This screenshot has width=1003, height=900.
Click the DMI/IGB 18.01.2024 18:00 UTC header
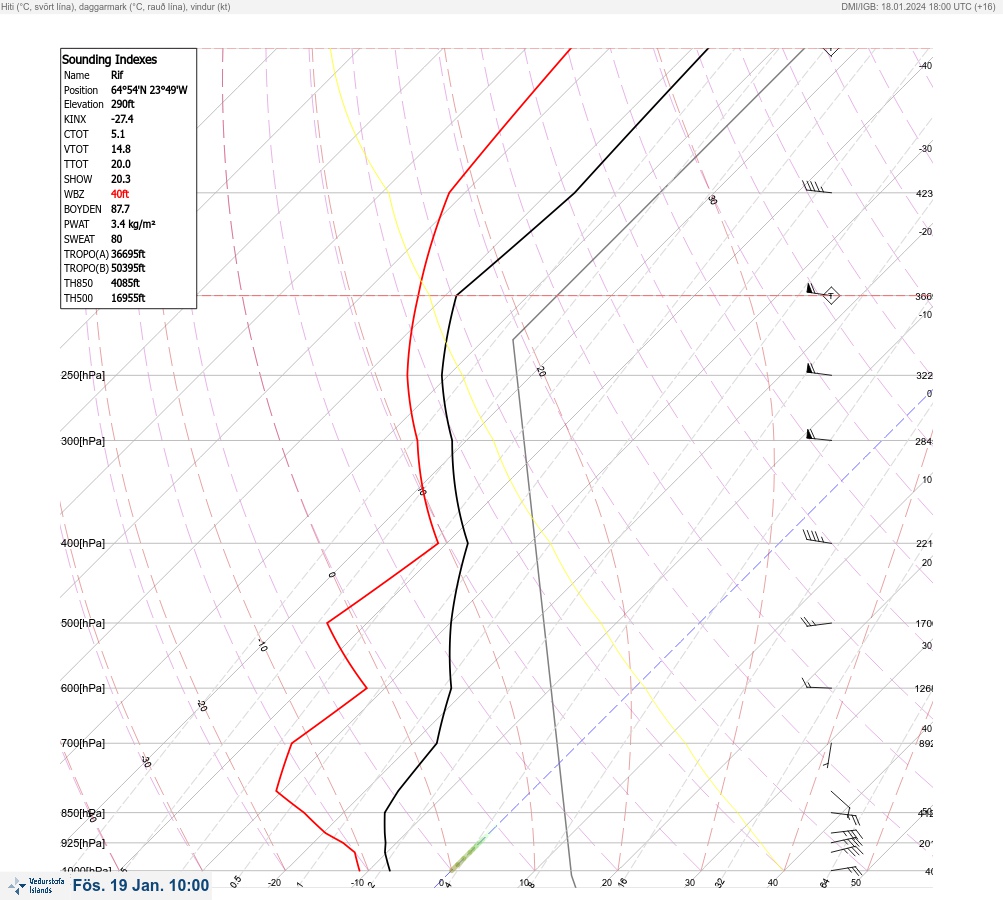[x=919, y=6]
